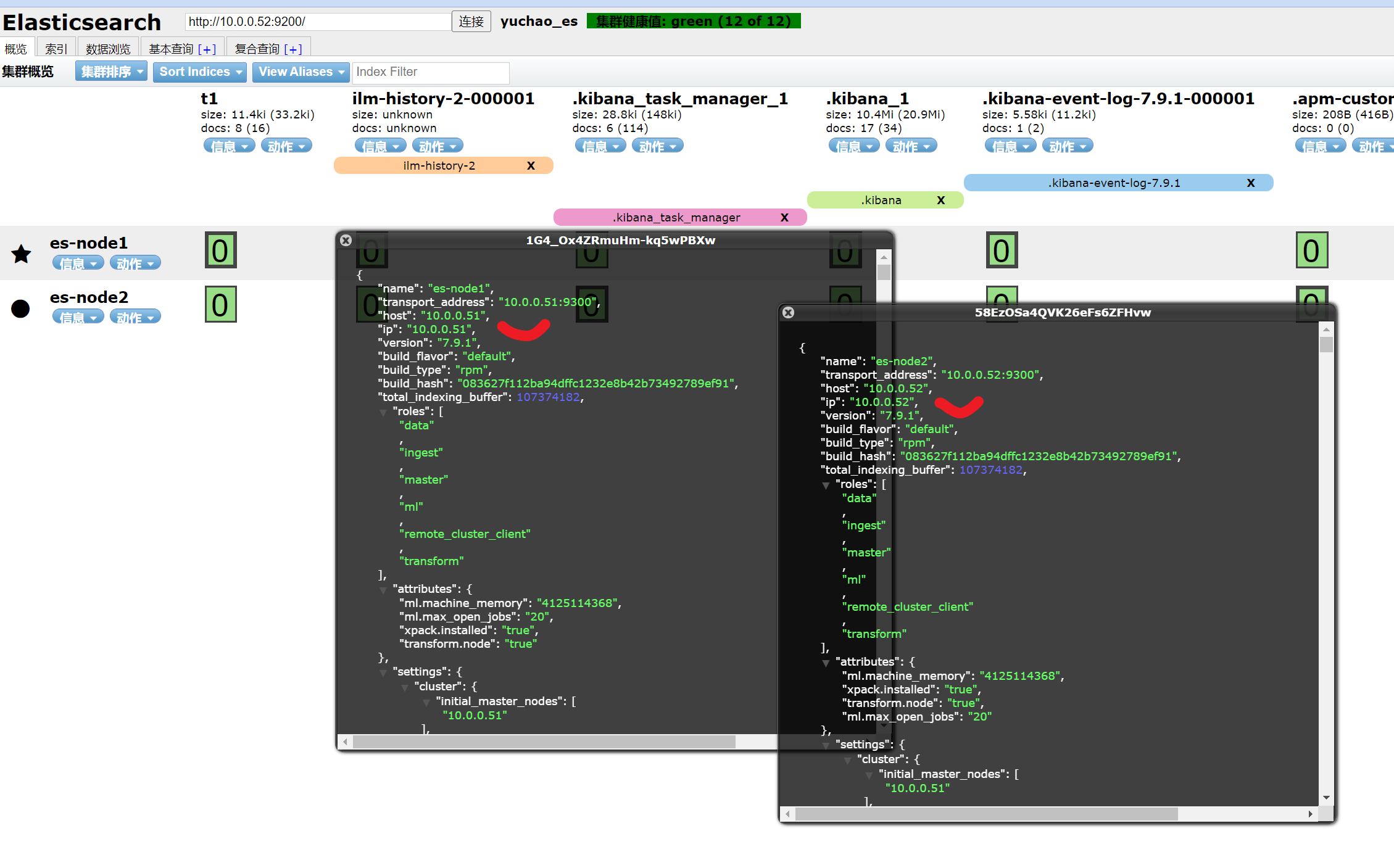1394x868 pixels.
Task: Switch to the 数据浏览 tab
Action: pyautogui.click(x=108, y=49)
